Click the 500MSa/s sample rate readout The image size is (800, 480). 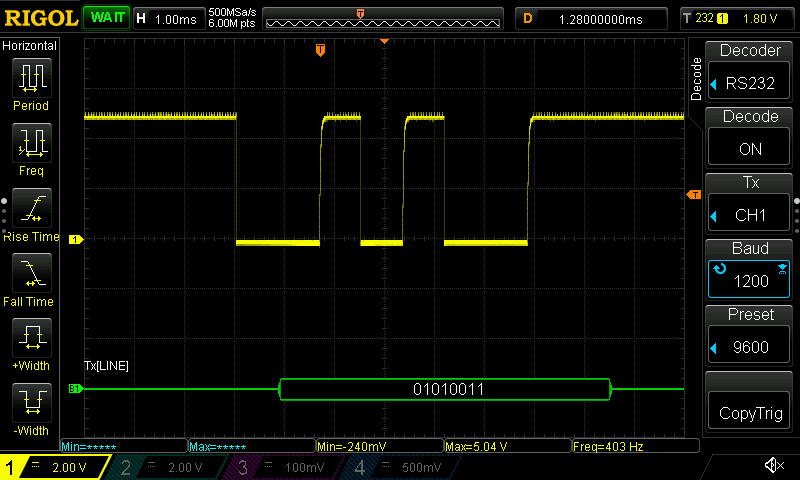232,12
